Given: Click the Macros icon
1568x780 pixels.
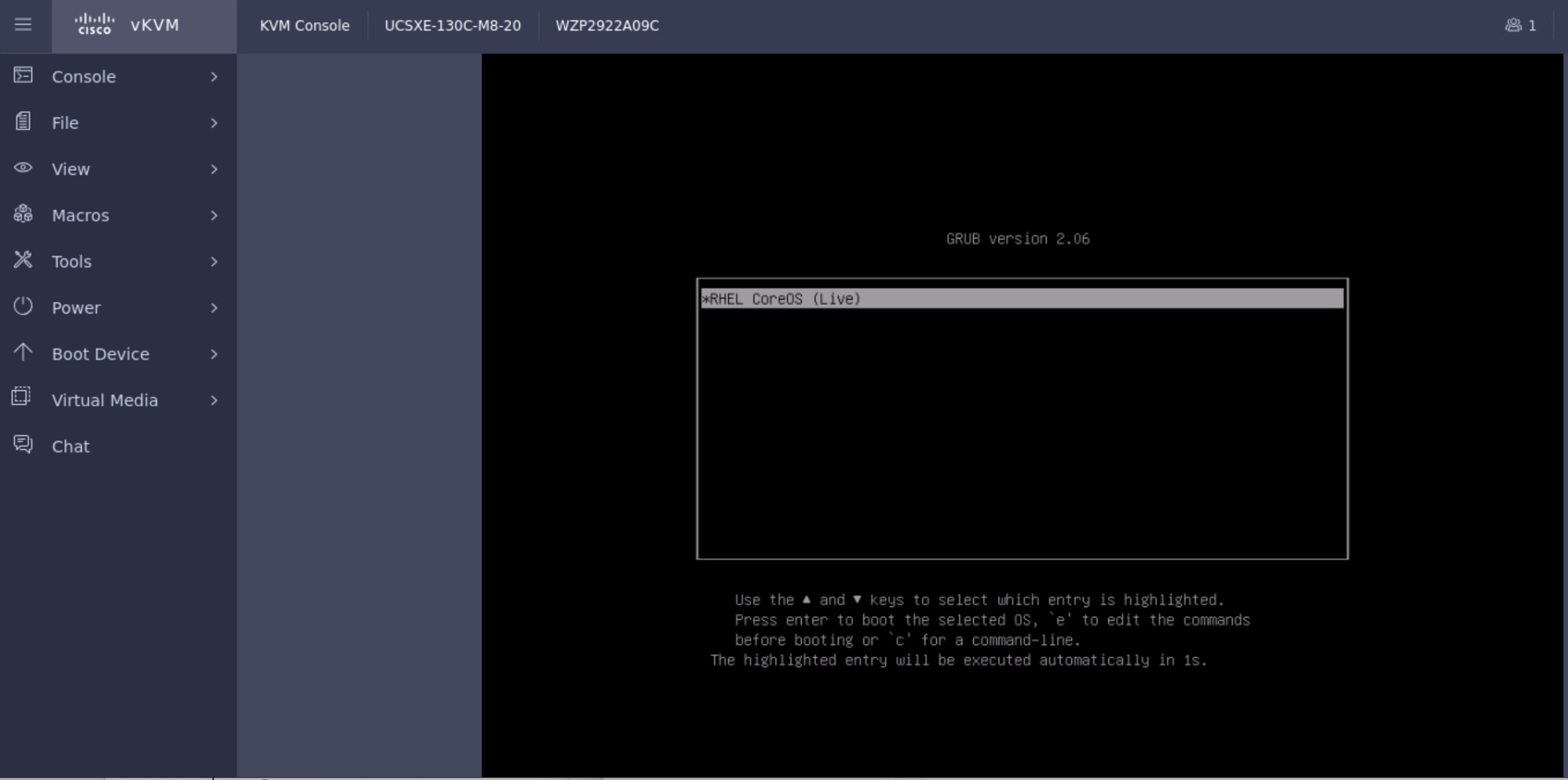Looking at the screenshot, I should pyautogui.click(x=23, y=214).
